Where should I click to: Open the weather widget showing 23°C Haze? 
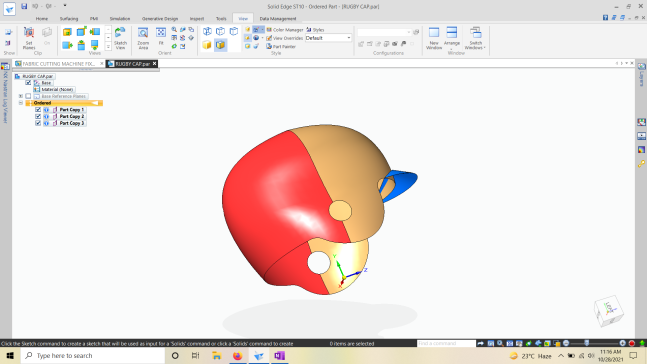pyautogui.click(x=531, y=356)
